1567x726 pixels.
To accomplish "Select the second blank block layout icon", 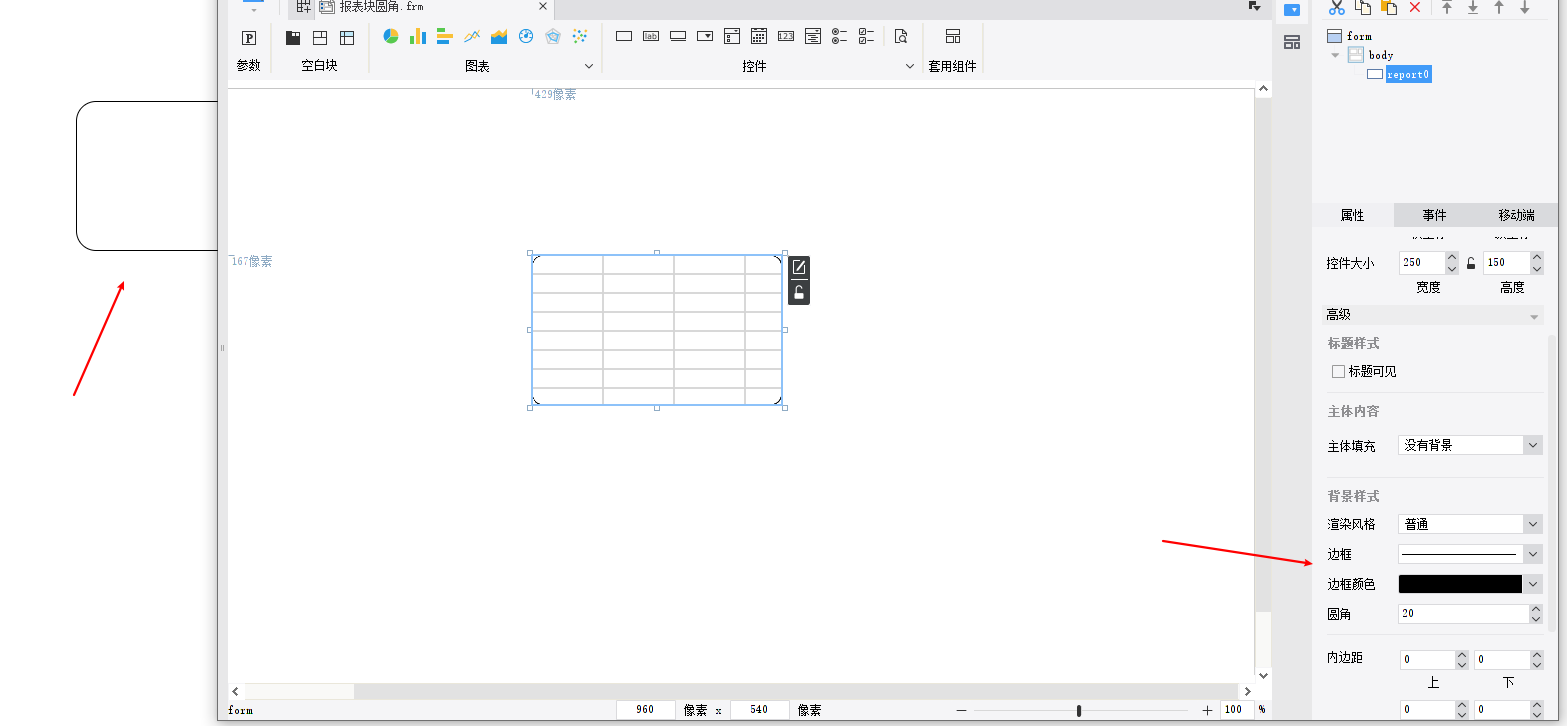I will click(320, 38).
